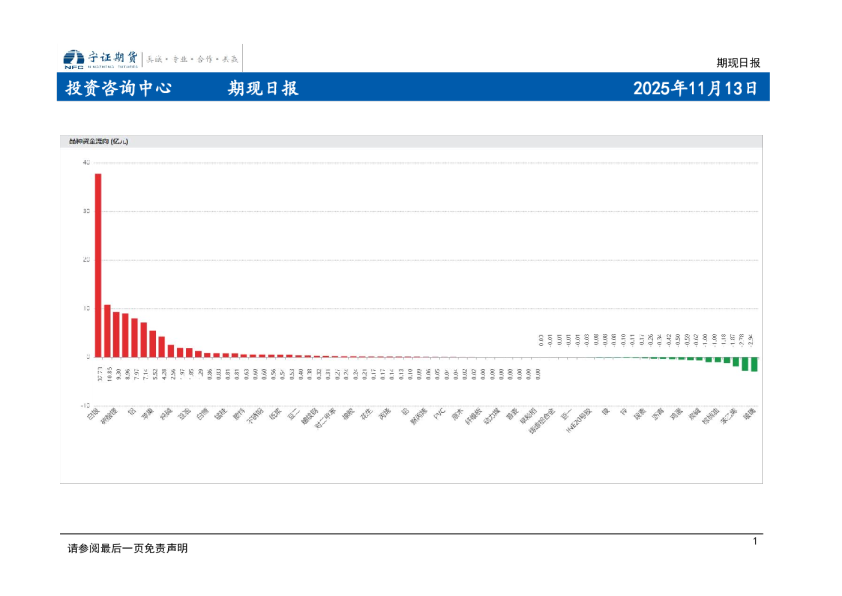
Task: Click the 投资咨询中心 header text
Action: pos(118,88)
